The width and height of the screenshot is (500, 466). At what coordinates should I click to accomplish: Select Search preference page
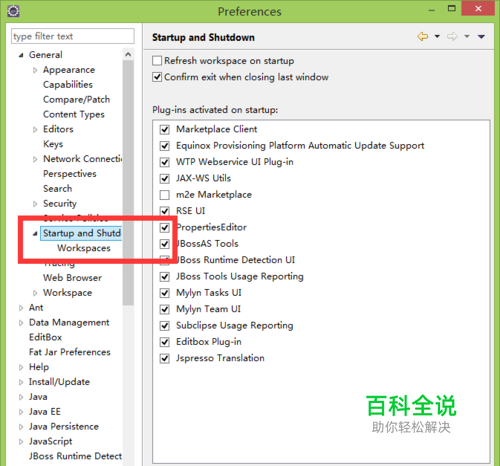pyautogui.click(x=57, y=189)
